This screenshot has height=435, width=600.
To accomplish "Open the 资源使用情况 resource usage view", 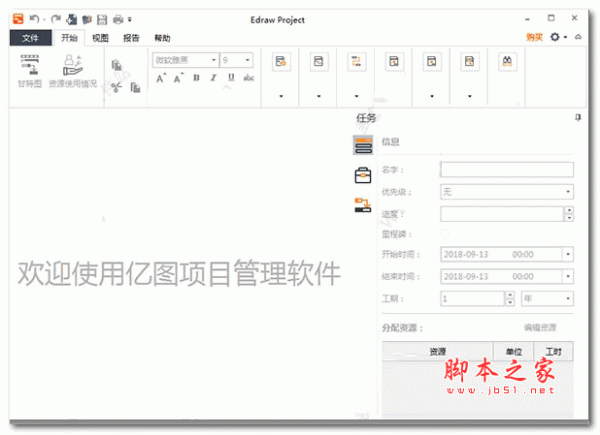I will 73,71.
